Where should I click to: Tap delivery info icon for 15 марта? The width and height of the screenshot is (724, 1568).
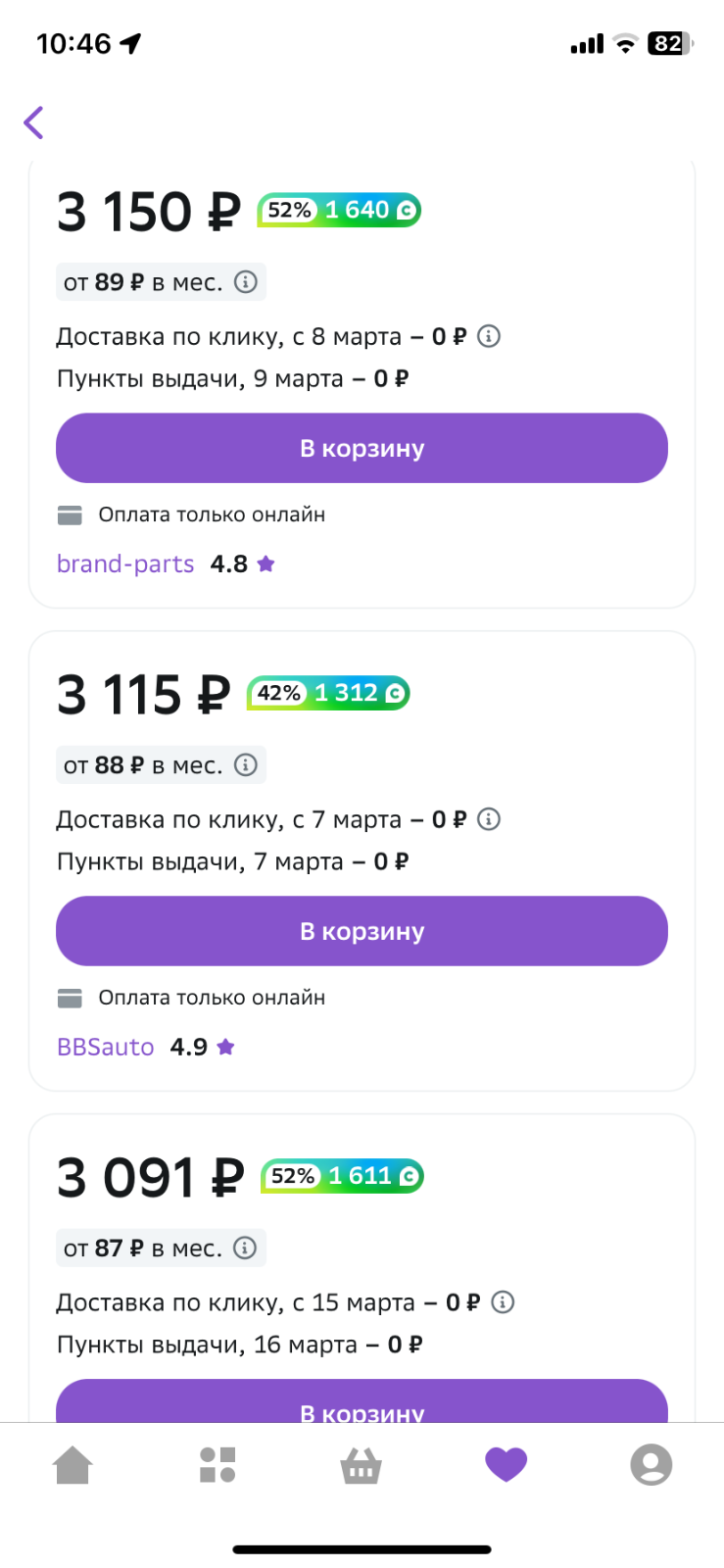point(503,1302)
